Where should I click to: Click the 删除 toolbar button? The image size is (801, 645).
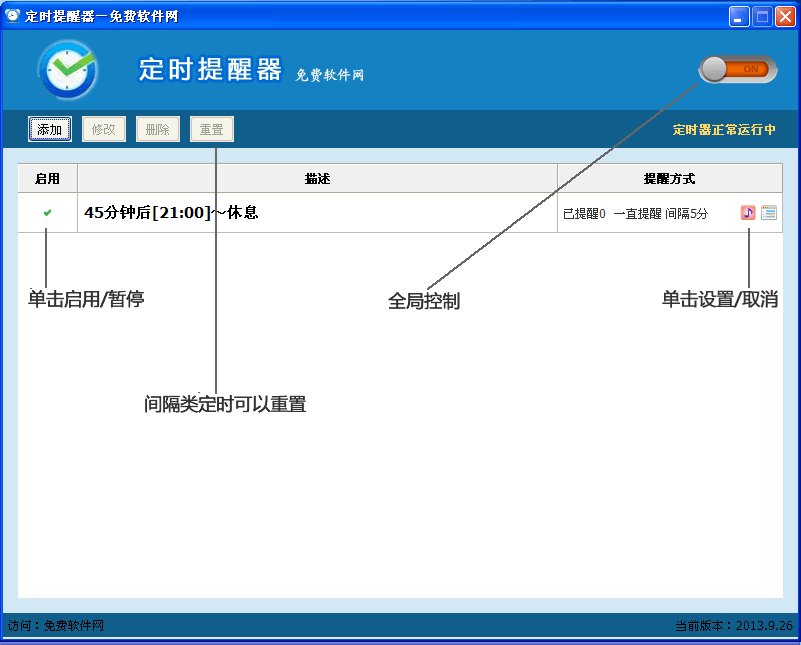click(x=157, y=129)
